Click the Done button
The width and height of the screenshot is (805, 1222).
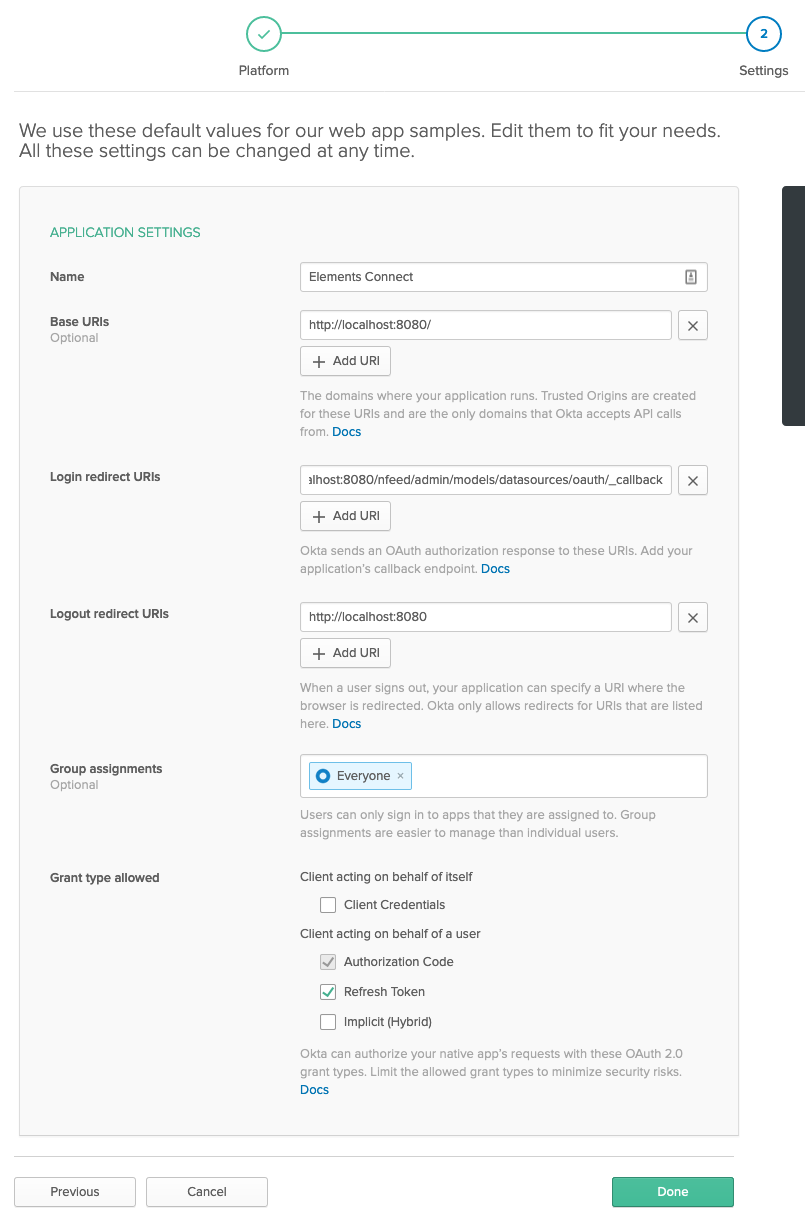tap(672, 1192)
